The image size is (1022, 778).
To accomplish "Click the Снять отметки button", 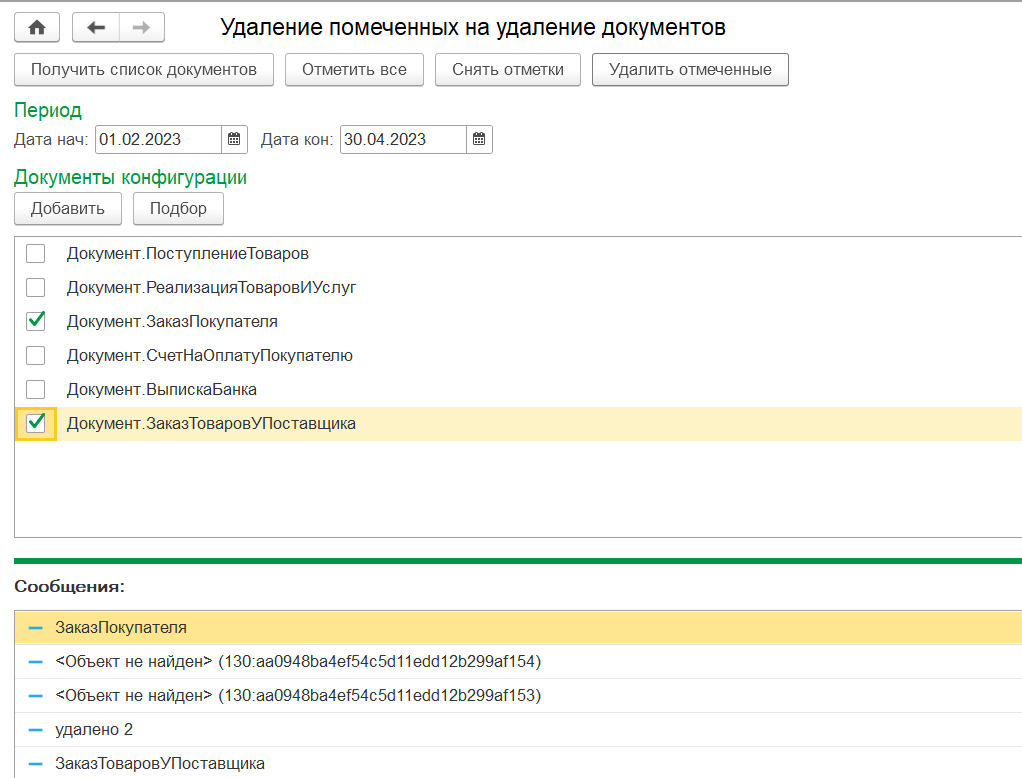I will point(508,70).
